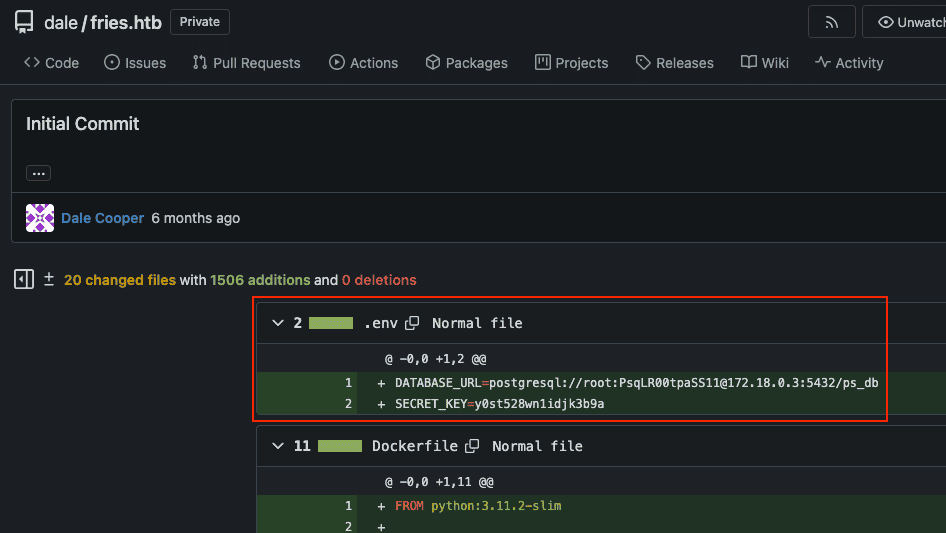The image size is (946, 533).
Task: Click the 0 deletions text
Action: [x=379, y=280]
